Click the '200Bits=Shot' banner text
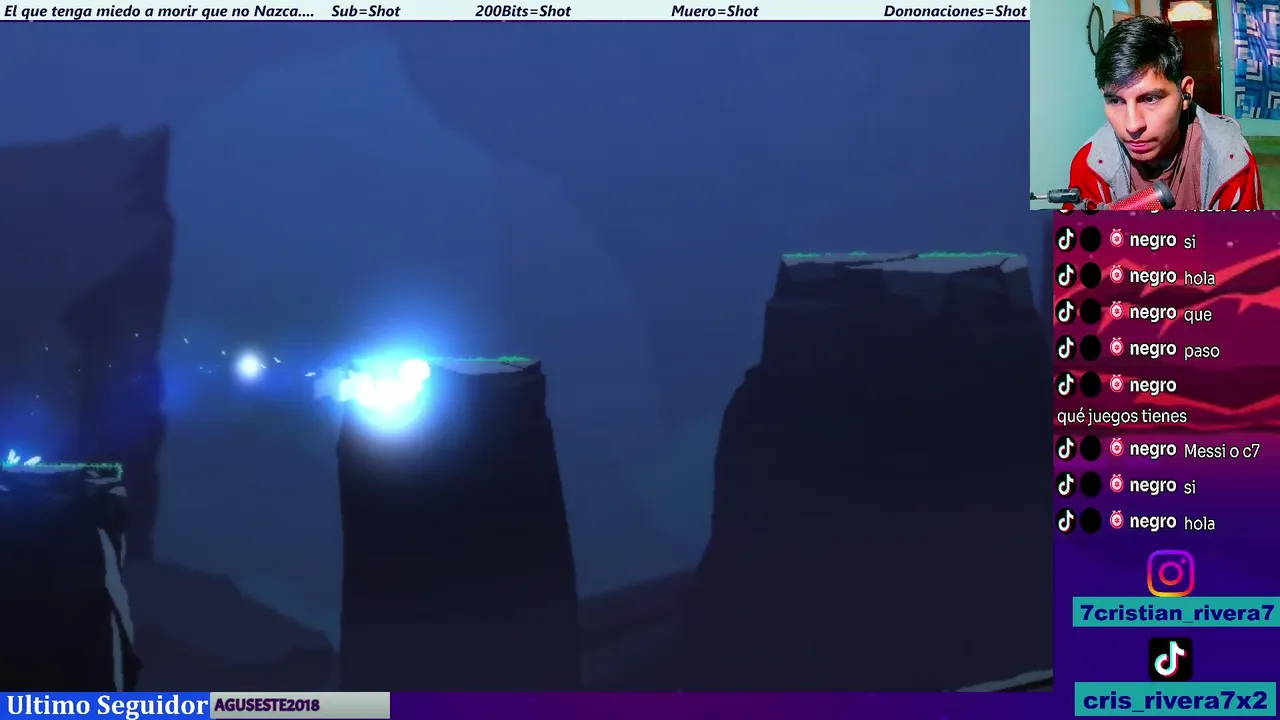The width and height of the screenshot is (1280, 720). coord(522,11)
